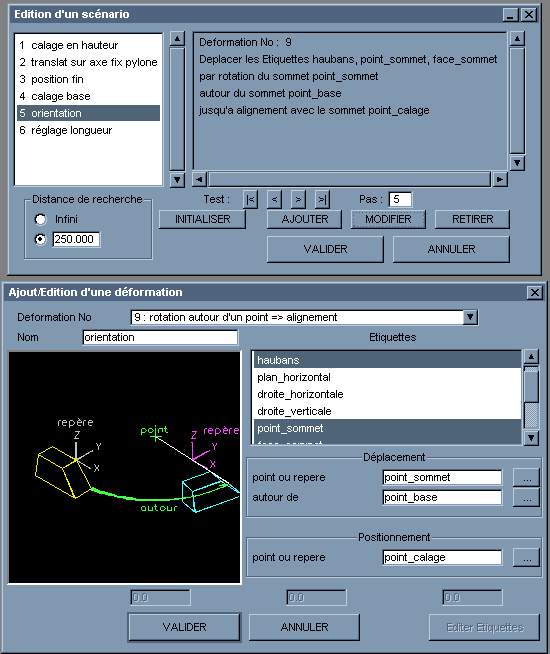Click scroll-down arrow of scenario list
Image resolution: width=550 pixels, height=654 pixels.
(x=177, y=180)
